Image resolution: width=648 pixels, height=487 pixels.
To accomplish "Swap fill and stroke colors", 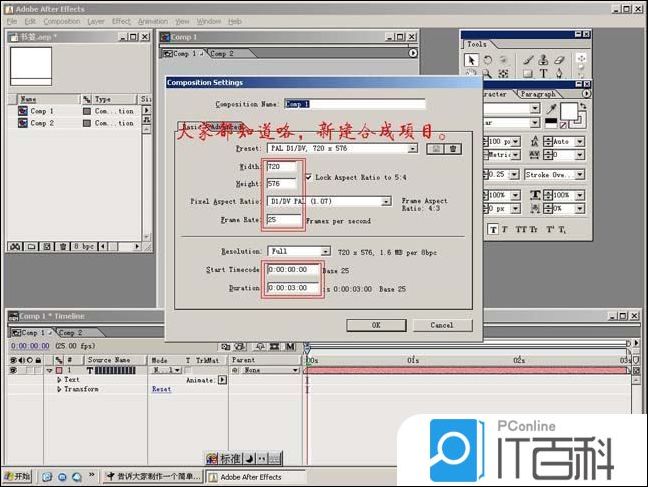I will click(583, 106).
